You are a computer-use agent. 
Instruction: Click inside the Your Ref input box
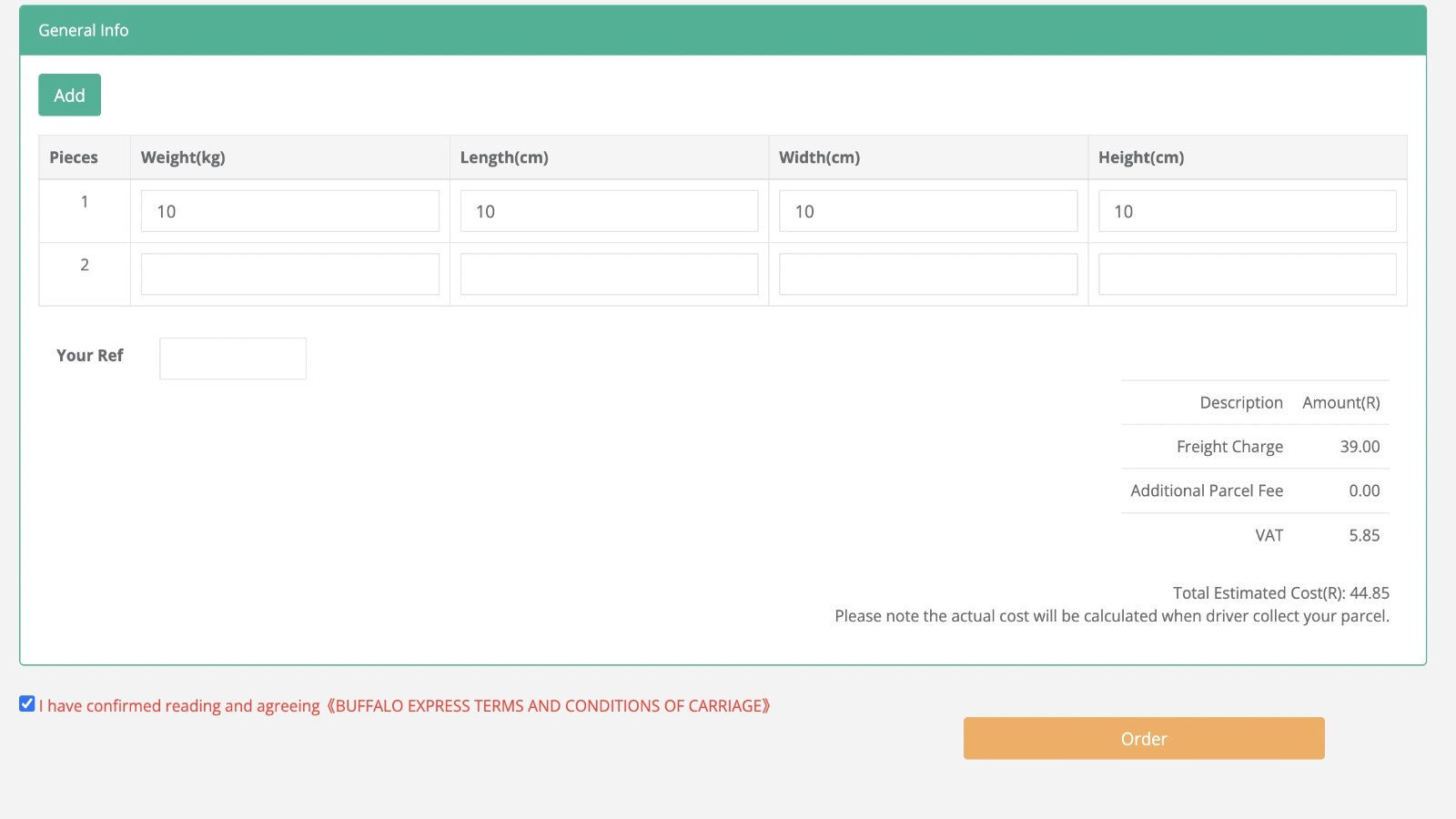232,358
